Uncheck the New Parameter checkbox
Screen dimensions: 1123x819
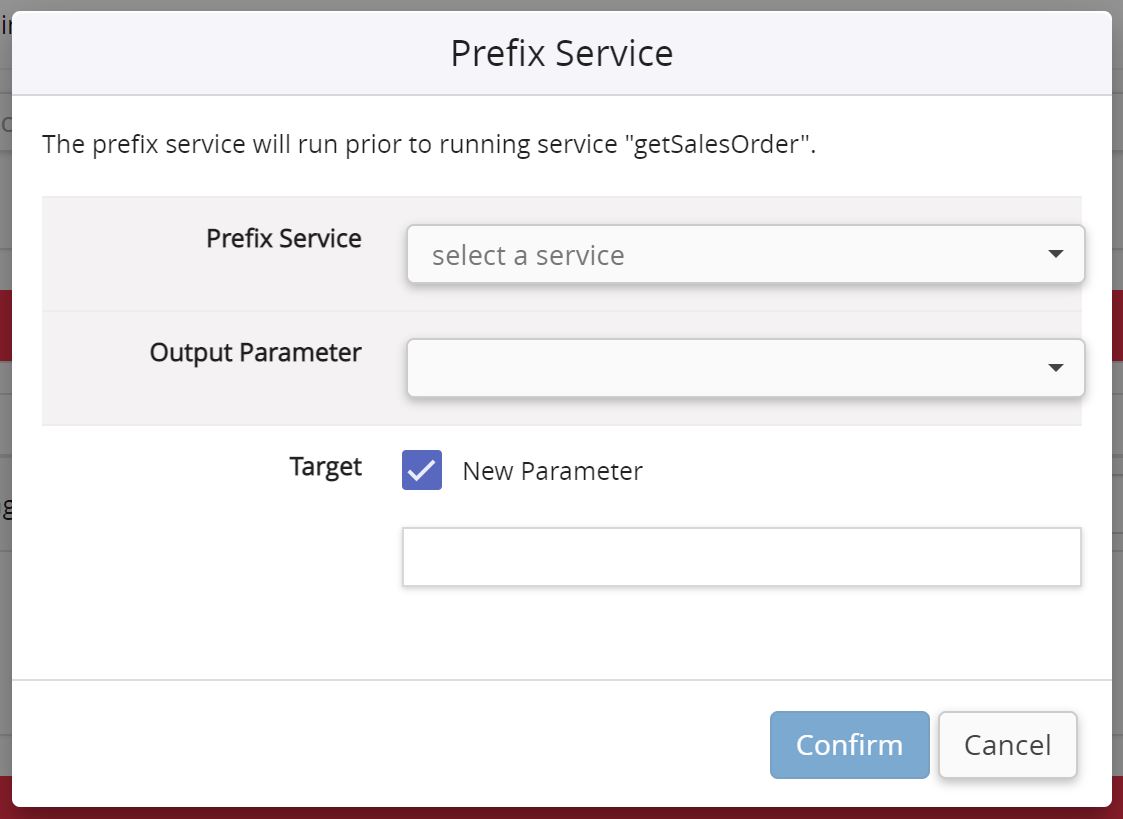click(x=422, y=470)
